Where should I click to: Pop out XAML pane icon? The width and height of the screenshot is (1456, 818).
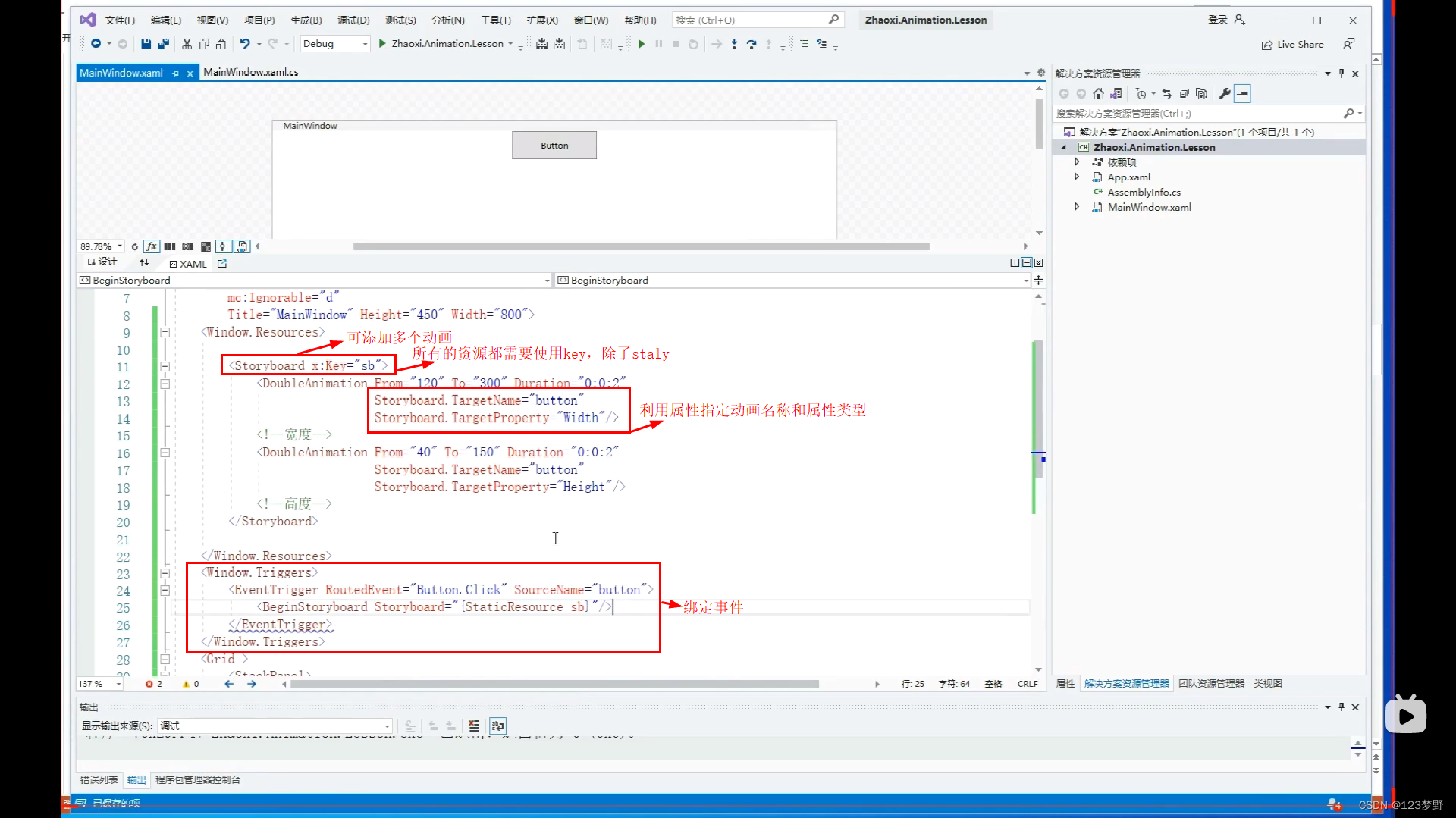point(222,264)
